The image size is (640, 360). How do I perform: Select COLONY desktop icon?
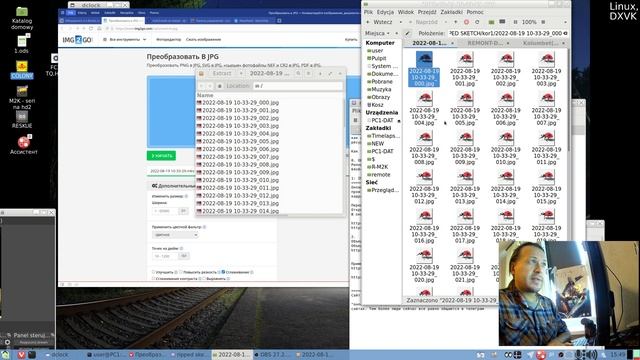coord(22,70)
